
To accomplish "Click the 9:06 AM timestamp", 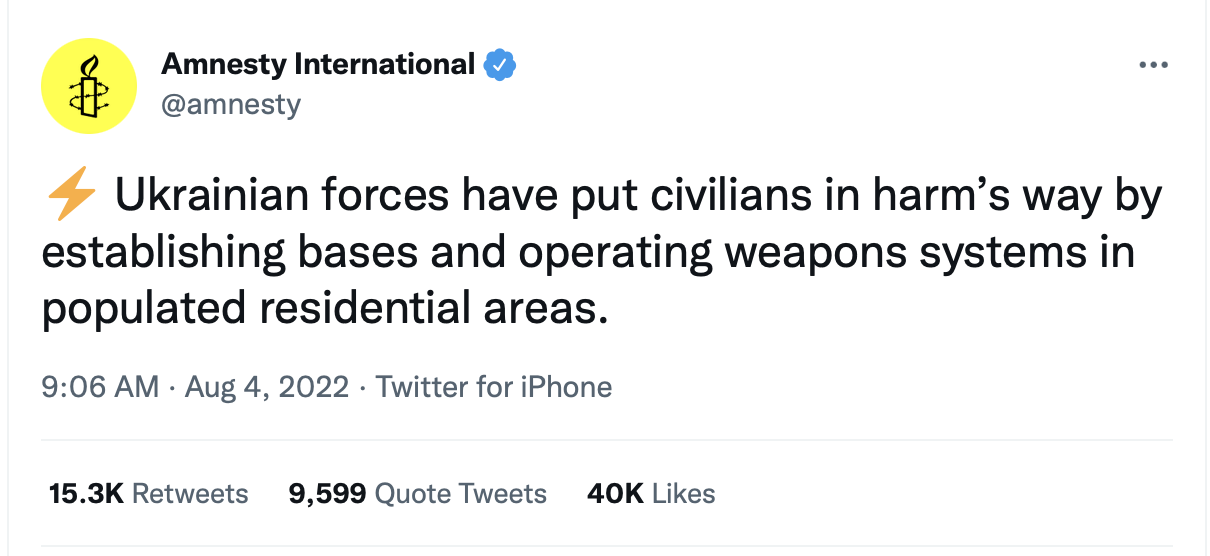I will tap(100, 386).
